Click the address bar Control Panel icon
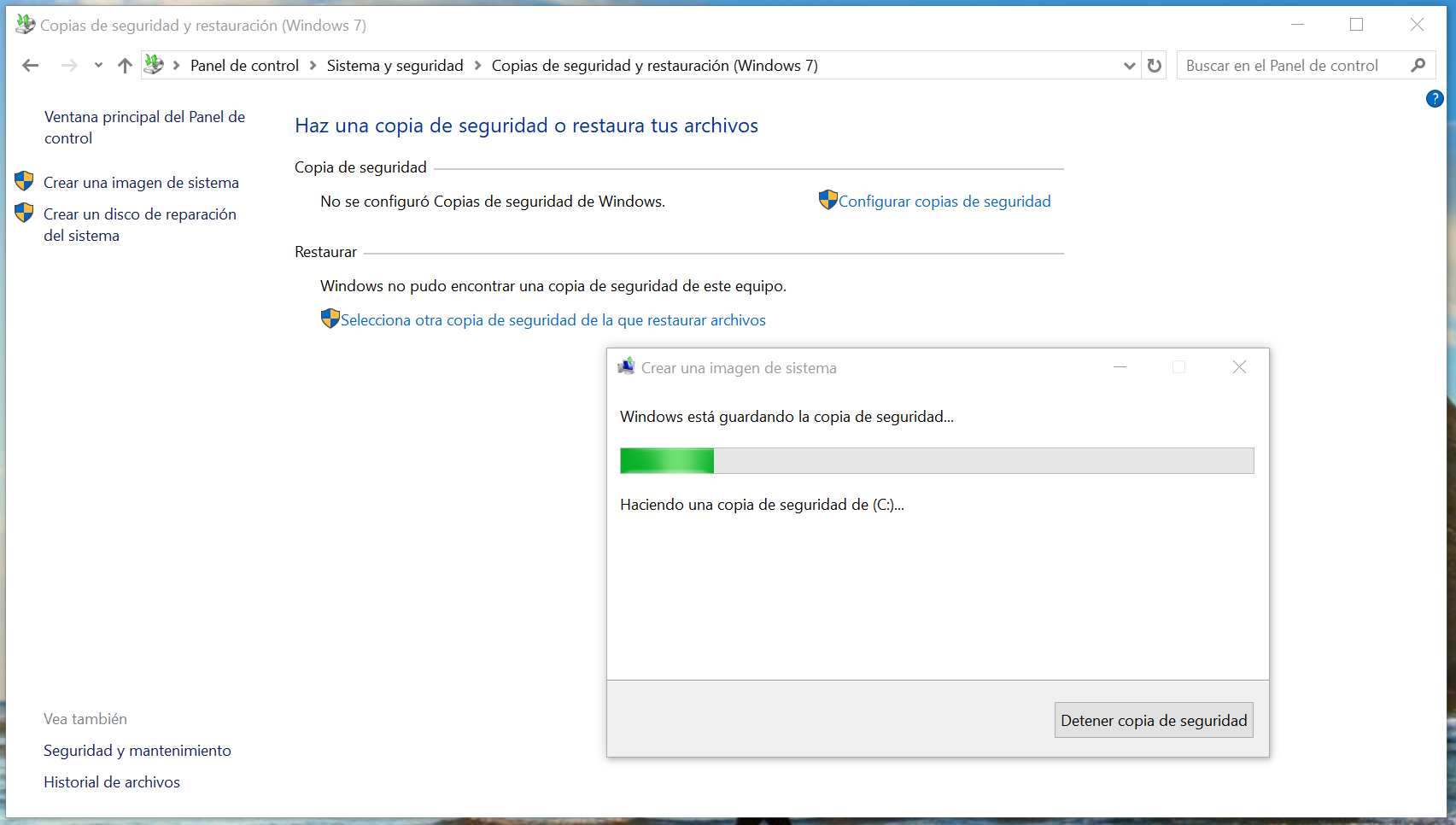This screenshot has height=825, width=1456. 154,65
